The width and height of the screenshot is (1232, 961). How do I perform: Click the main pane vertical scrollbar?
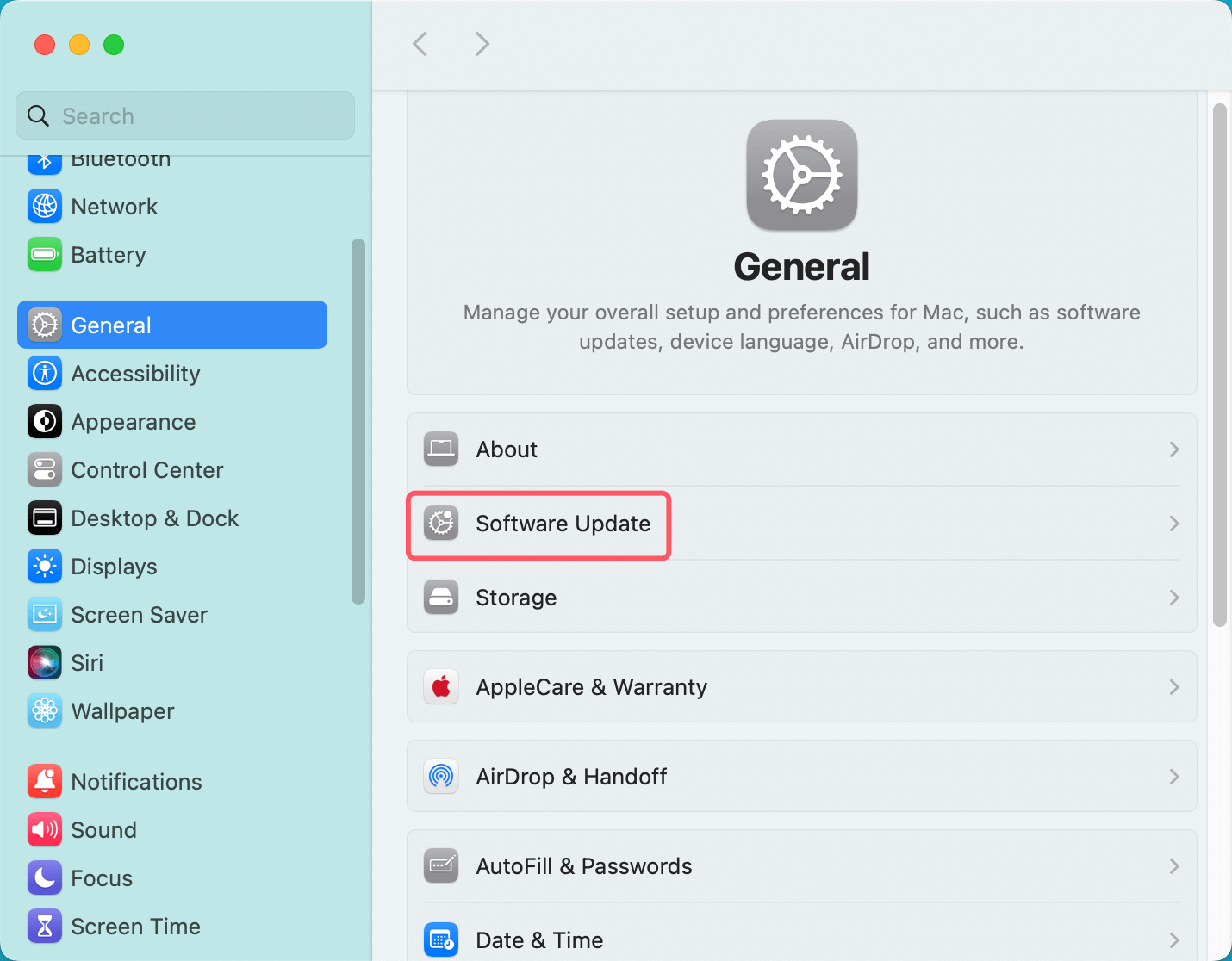tap(1219, 362)
